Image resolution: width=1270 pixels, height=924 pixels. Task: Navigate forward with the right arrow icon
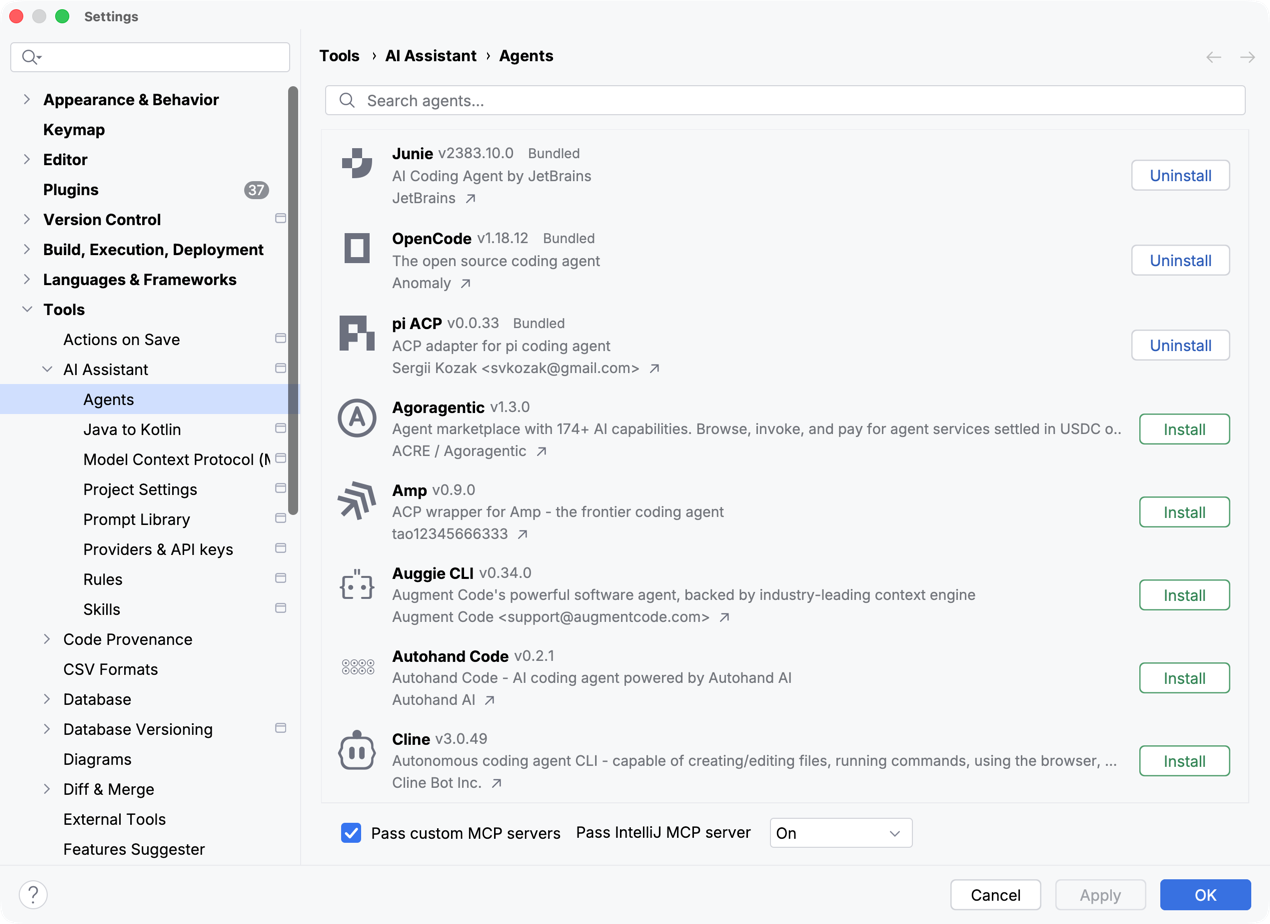click(1247, 57)
